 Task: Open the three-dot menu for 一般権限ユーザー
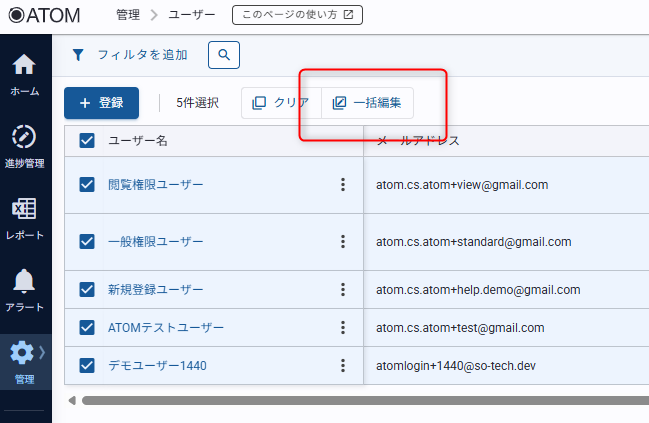pos(342,242)
